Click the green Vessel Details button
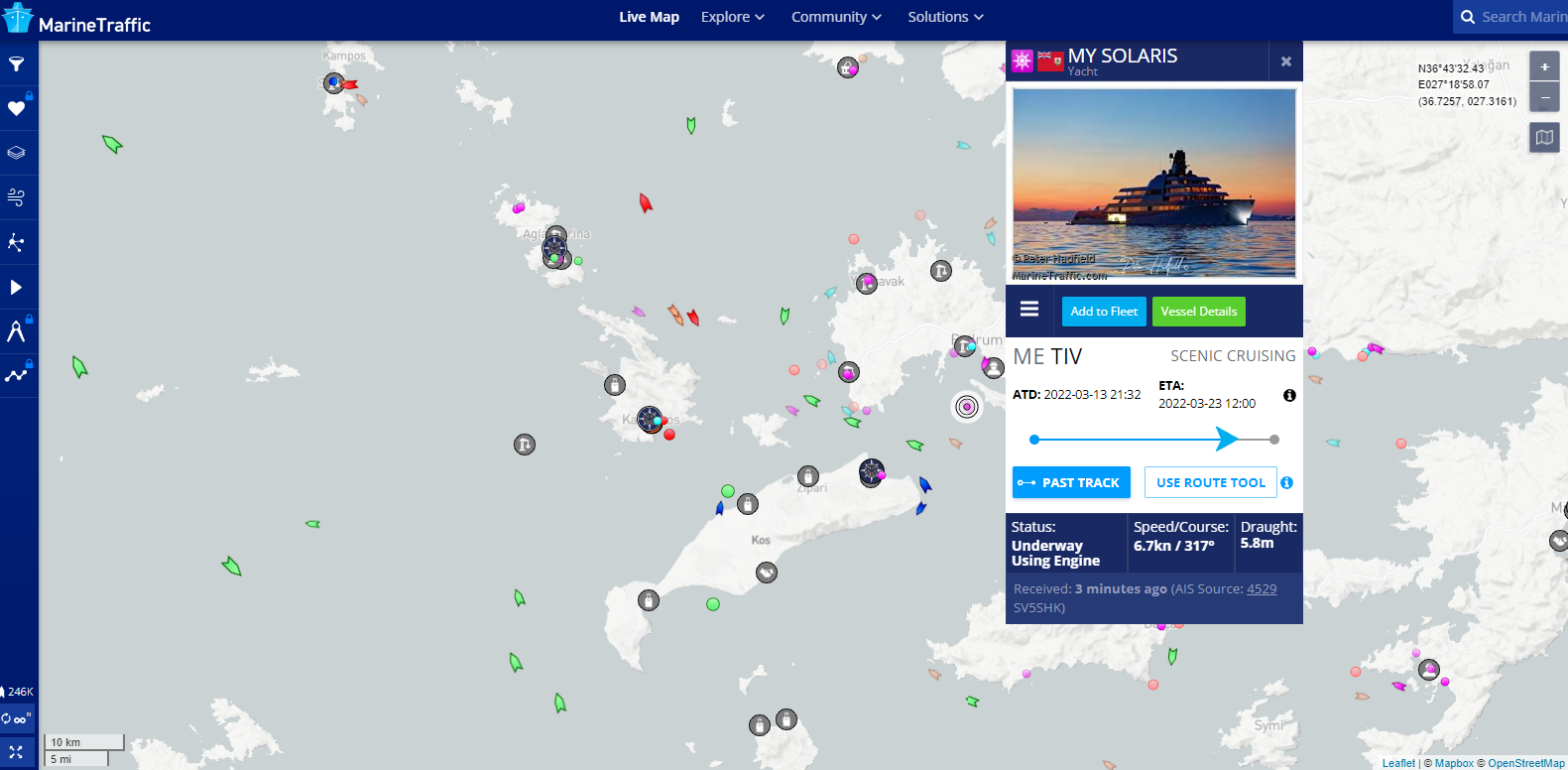The image size is (1568, 770). [x=1198, y=312]
